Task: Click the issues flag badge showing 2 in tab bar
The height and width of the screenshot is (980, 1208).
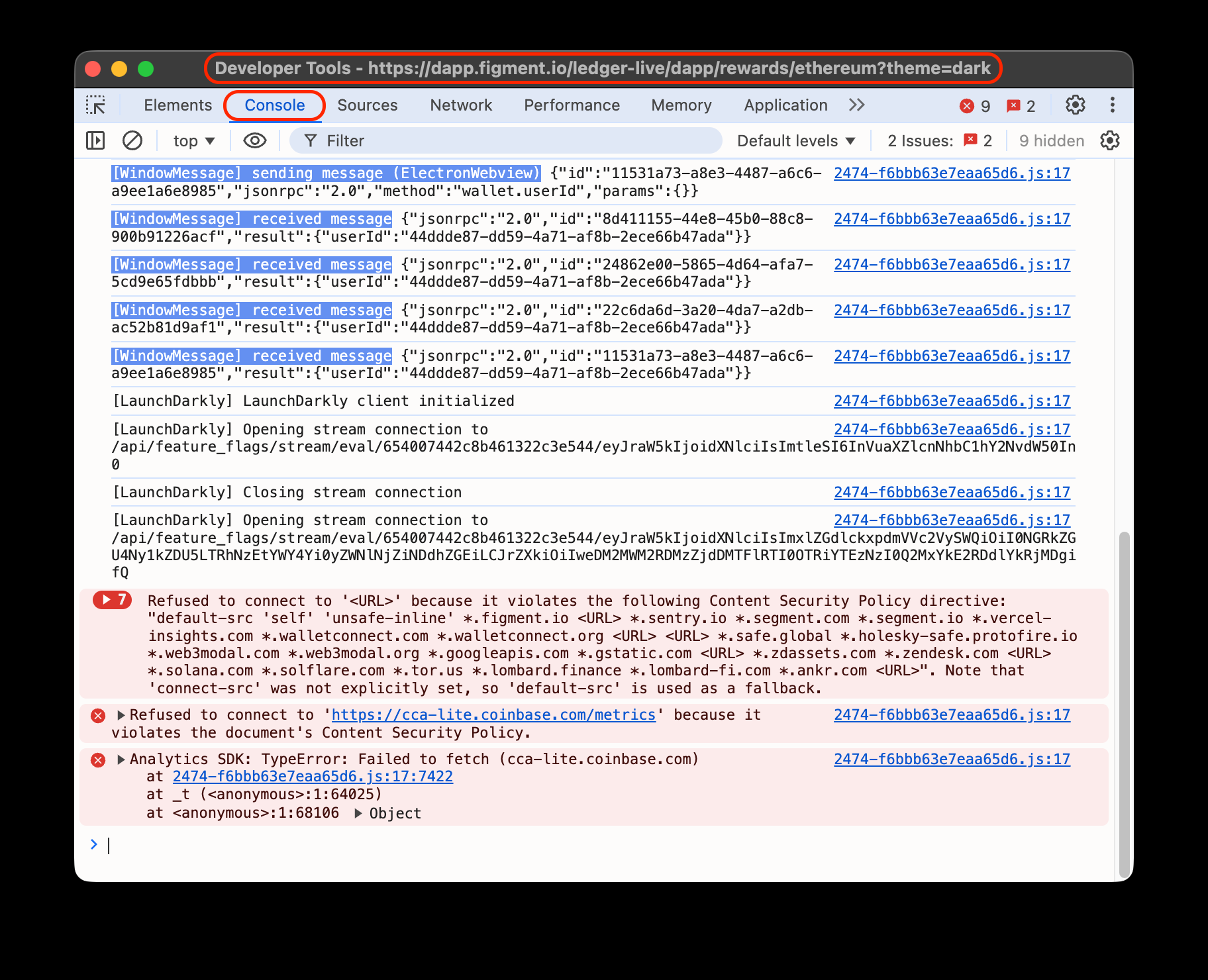Action: [1021, 106]
